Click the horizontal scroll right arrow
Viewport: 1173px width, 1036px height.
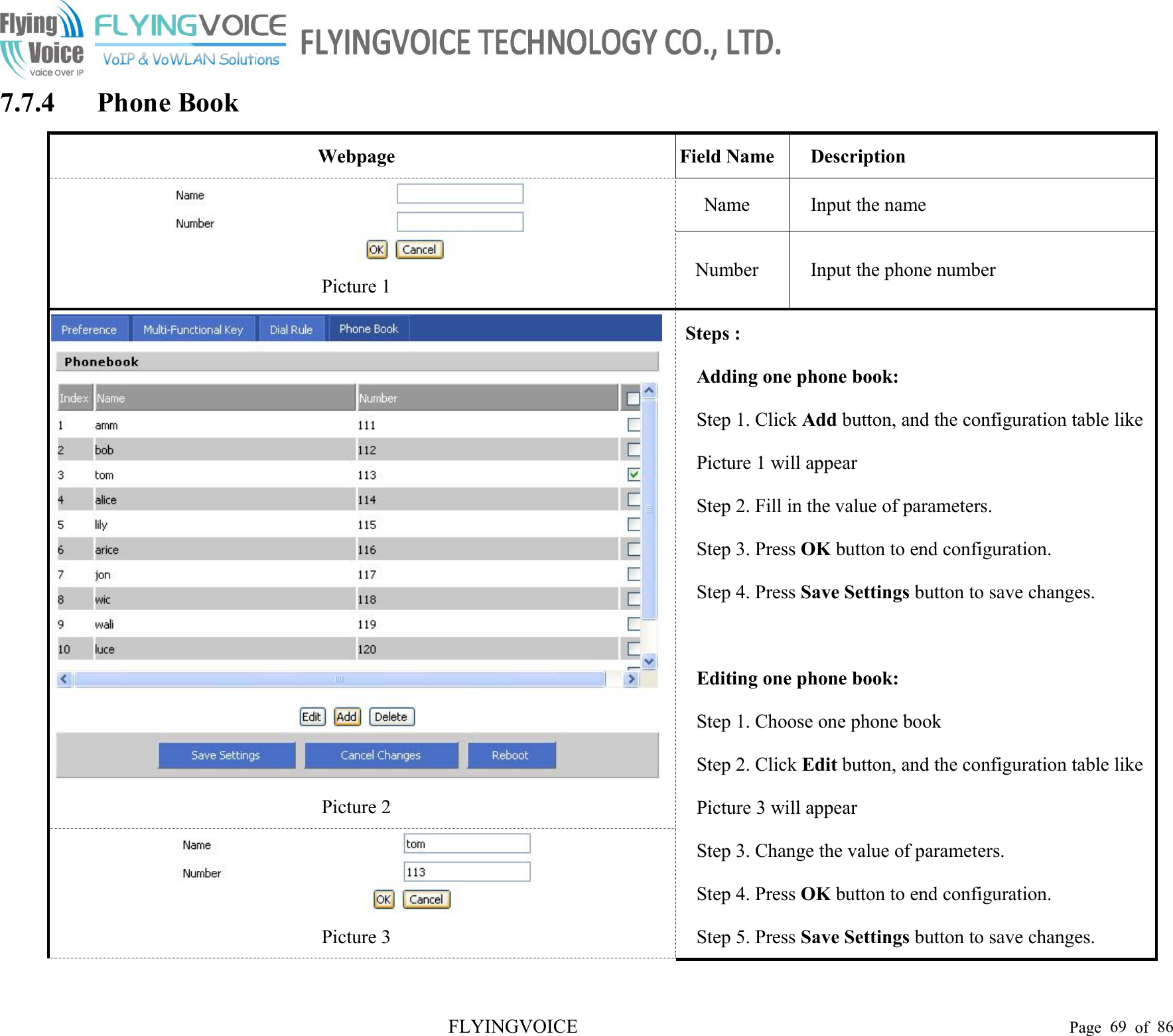[x=631, y=679]
